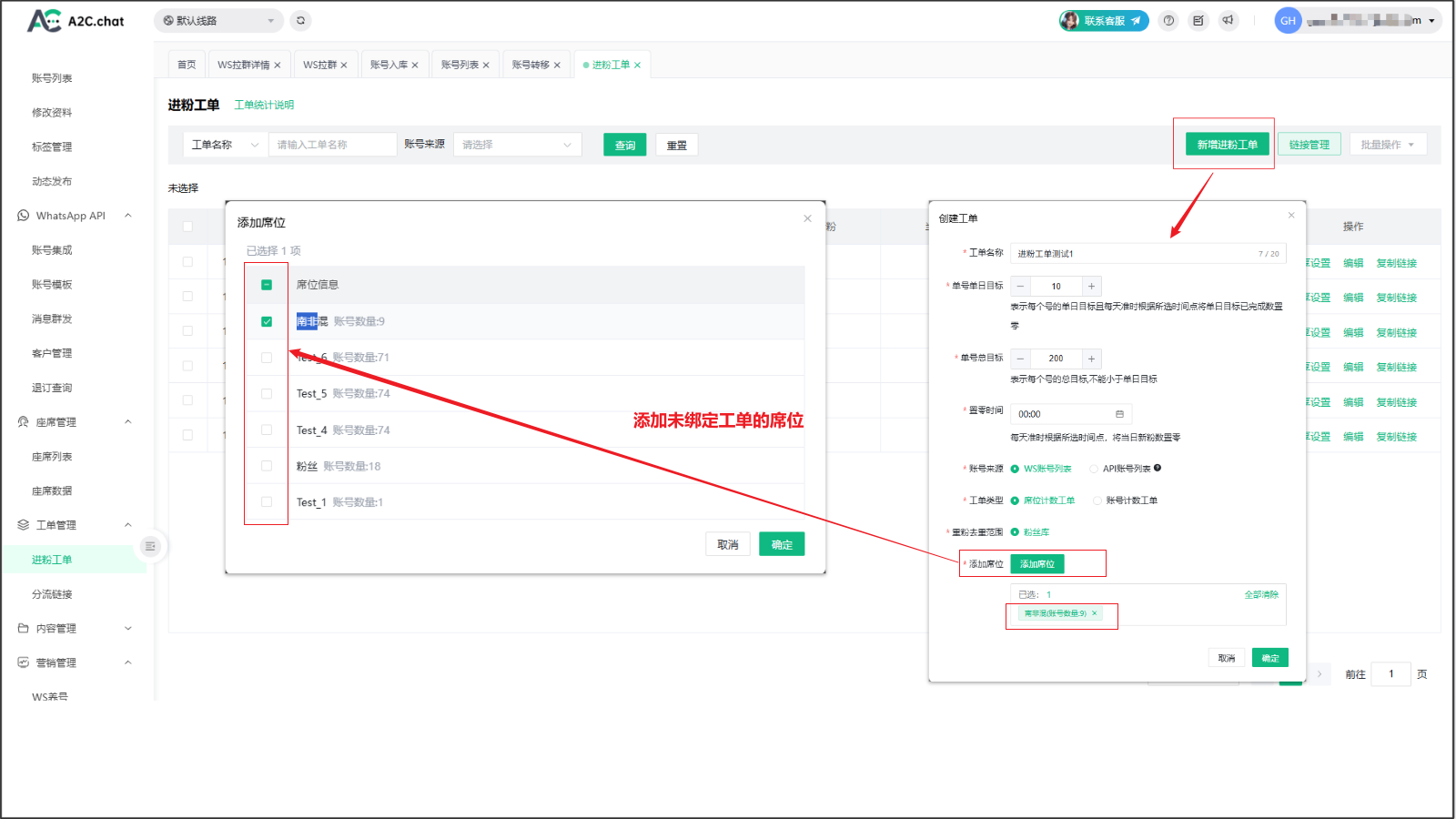The image size is (1456, 819).
Task: Expand the 批量操作 dropdown
Action: point(1387,145)
